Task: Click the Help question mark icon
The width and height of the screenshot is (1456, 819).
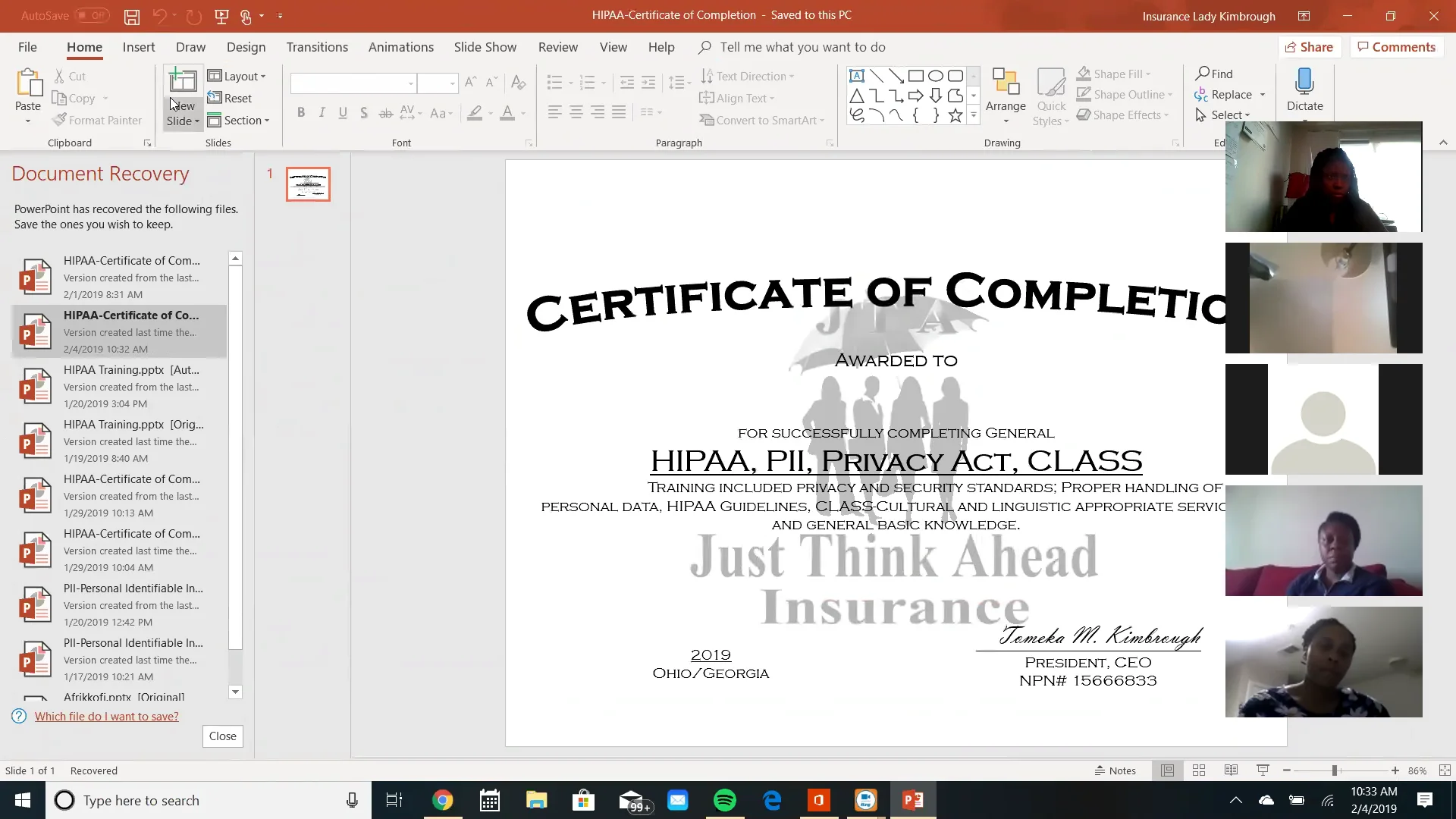Action: (19, 717)
